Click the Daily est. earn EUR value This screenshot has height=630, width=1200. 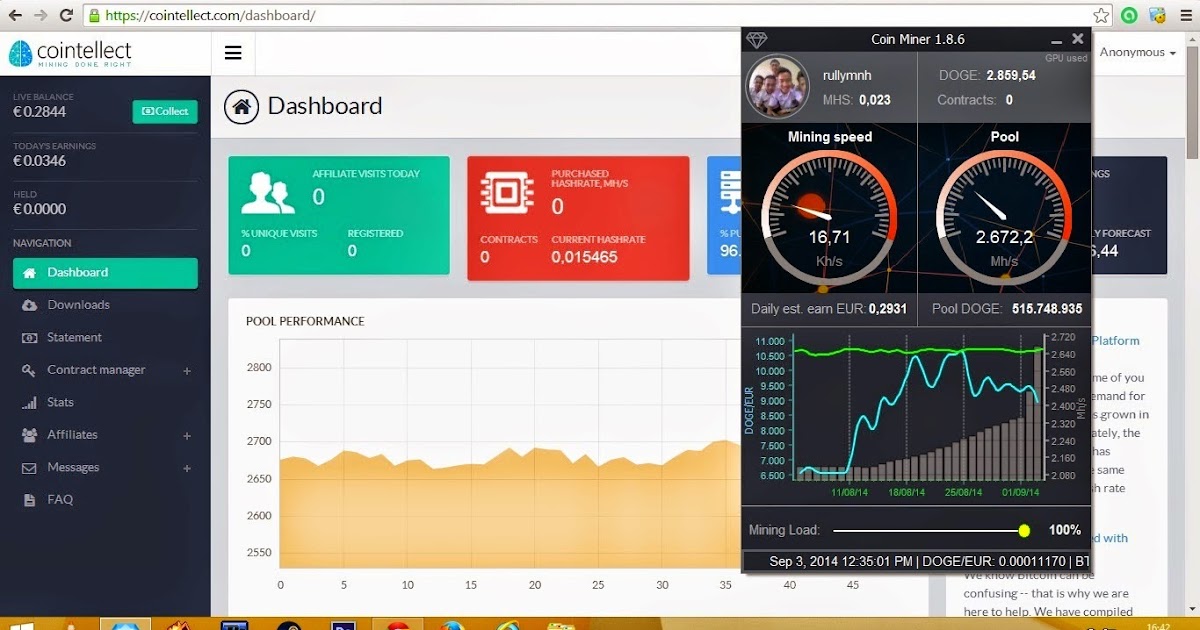click(888, 309)
